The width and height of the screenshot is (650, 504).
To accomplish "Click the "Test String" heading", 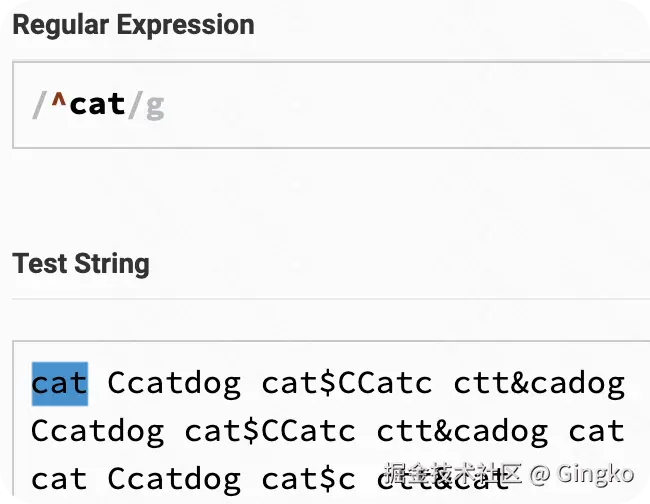I will [81, 264].
